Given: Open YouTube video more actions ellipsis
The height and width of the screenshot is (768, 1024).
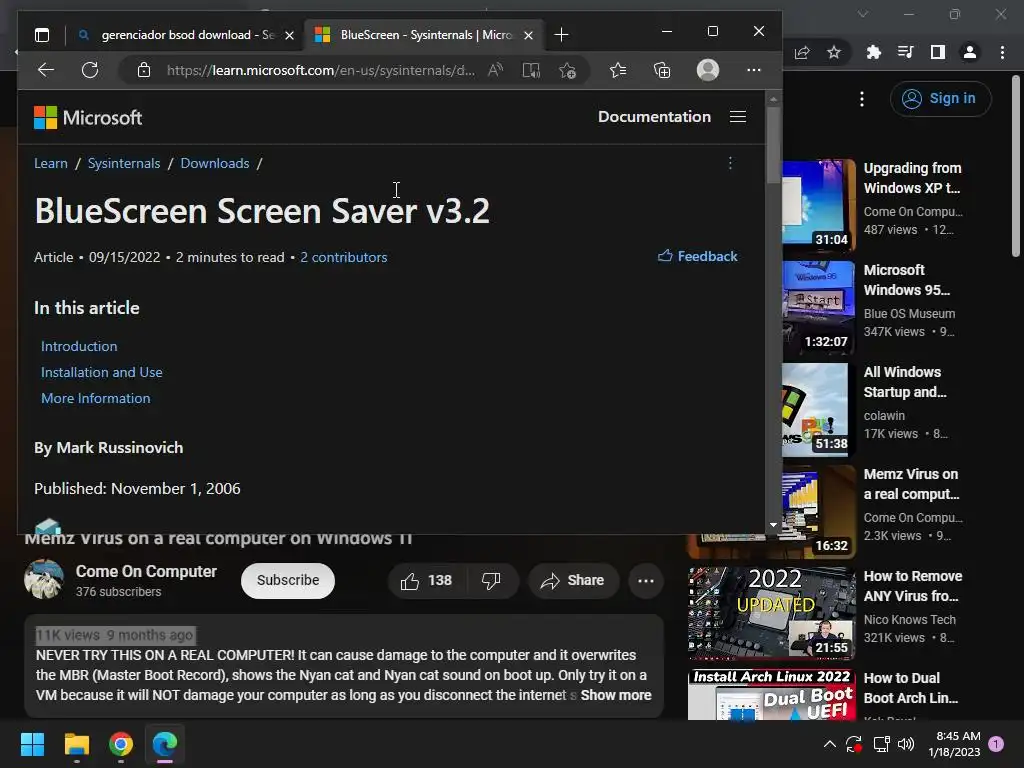Looking at the screenshot, I should pos(646,581).
